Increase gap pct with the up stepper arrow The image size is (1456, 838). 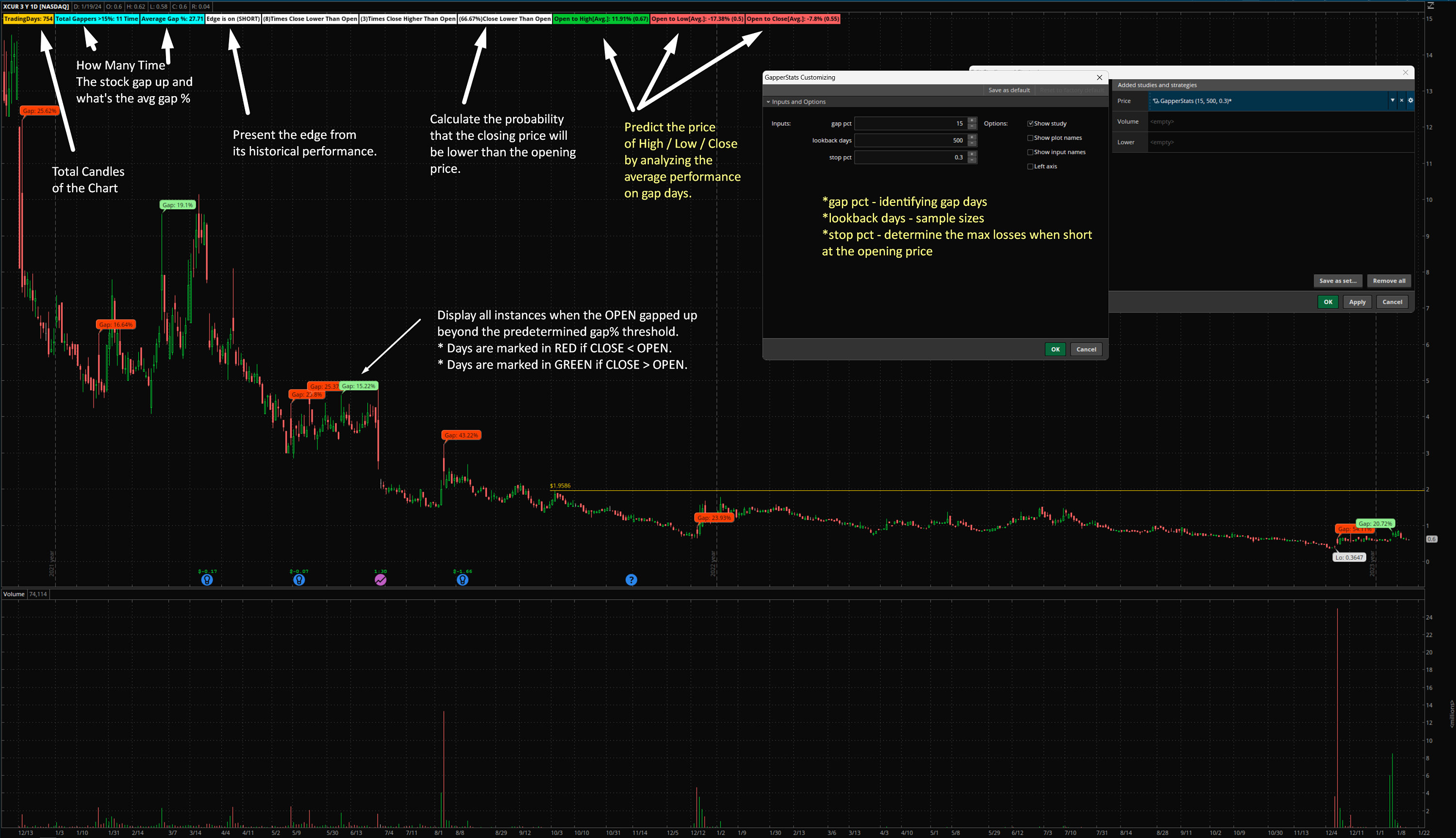[x=972, y=120]
